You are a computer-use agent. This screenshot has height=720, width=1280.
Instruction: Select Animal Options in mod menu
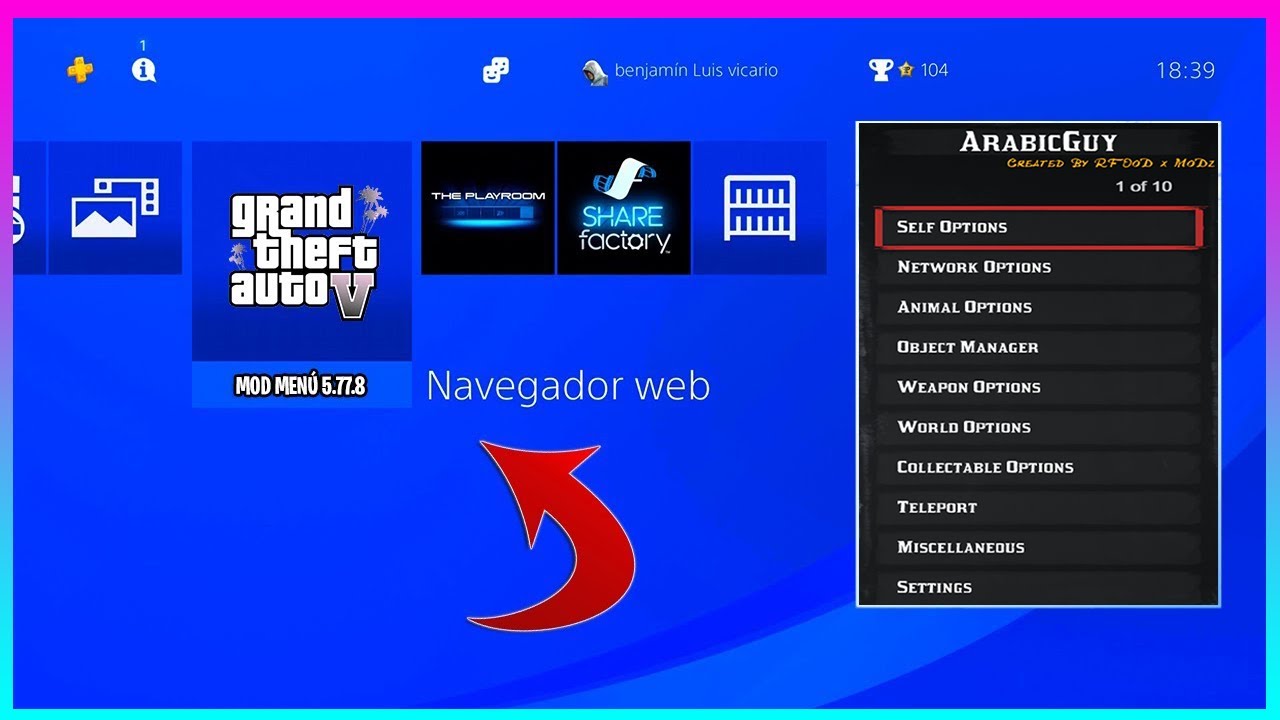click(1038, 307)
